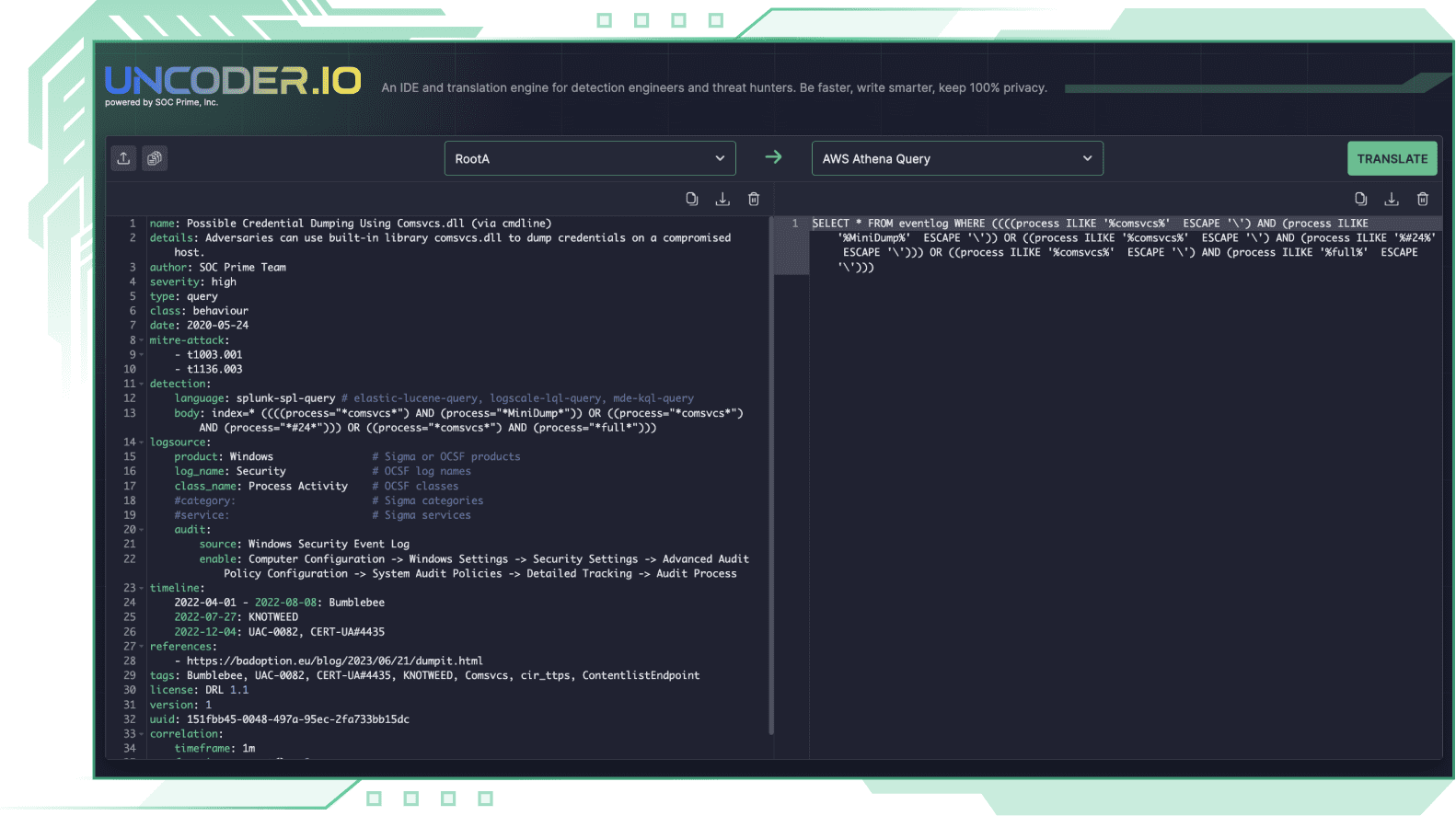Click the arrow between language selectors

pos(773,157)
